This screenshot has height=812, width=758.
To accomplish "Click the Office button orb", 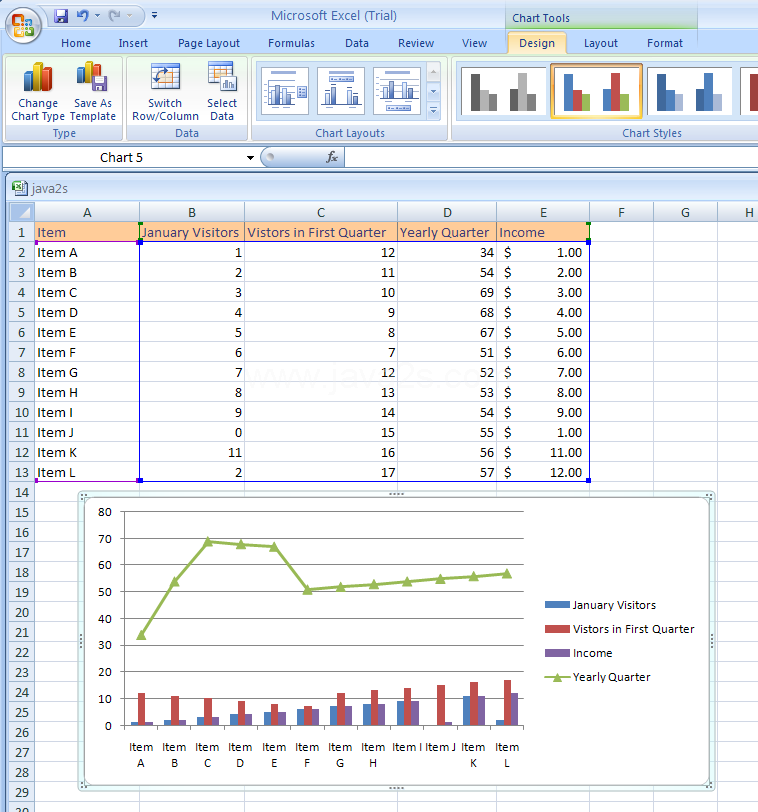I will coord(23,25).
